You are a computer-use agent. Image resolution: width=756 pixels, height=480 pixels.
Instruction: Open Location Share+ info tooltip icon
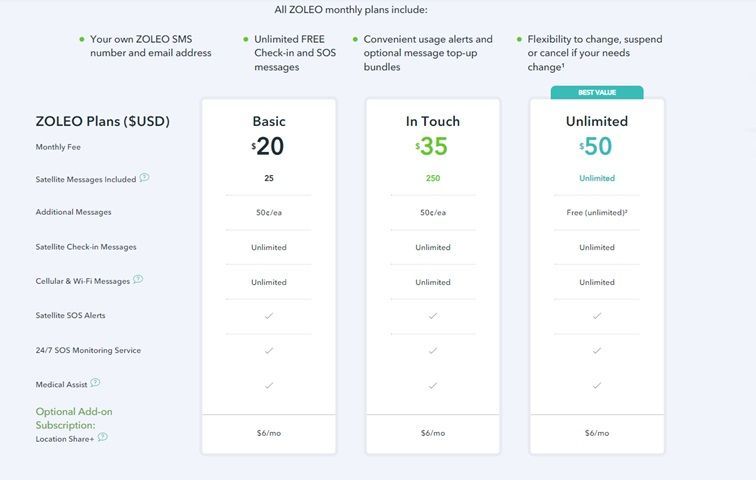[x=103, y=437]
